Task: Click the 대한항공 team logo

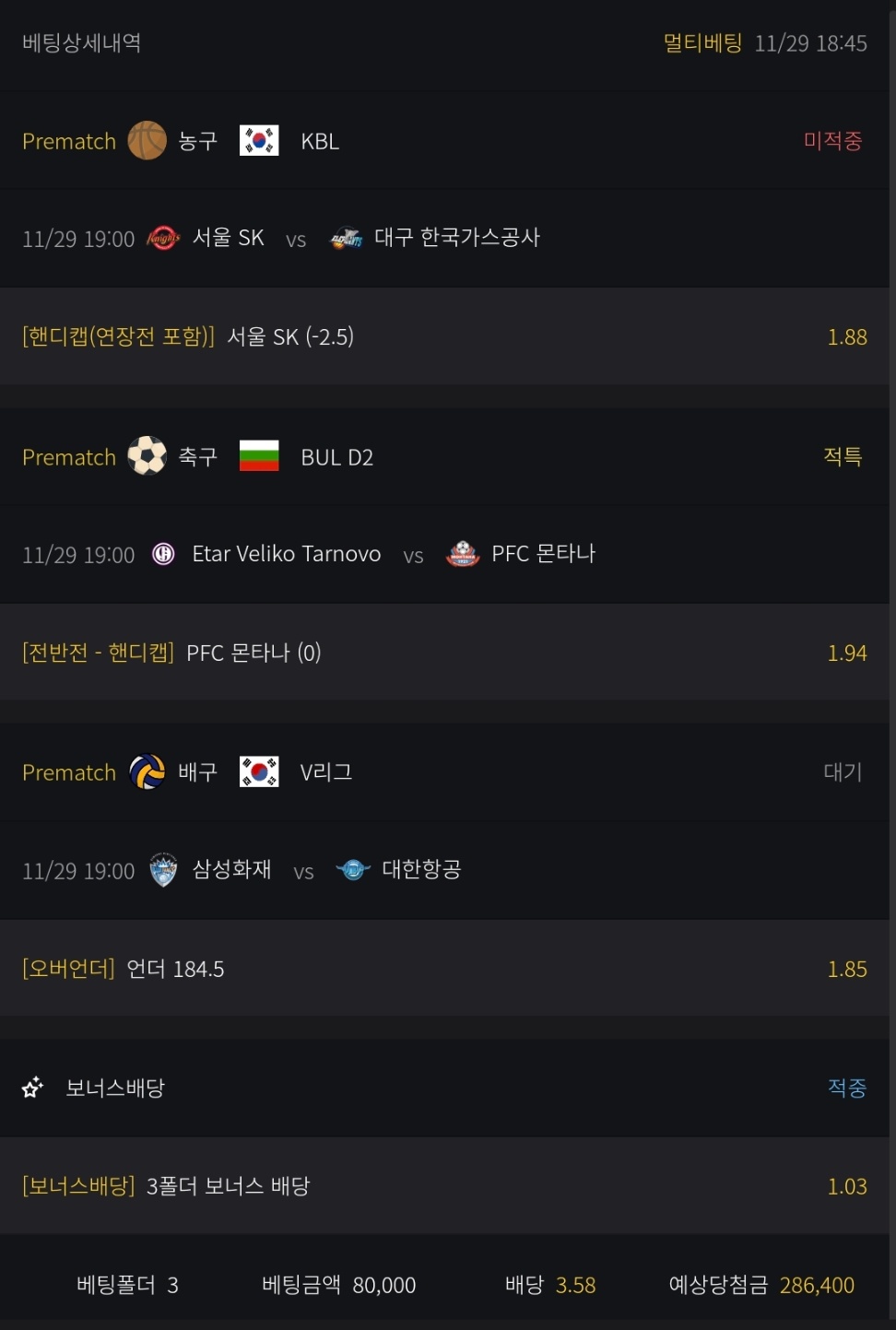Action: pos(353,869)
